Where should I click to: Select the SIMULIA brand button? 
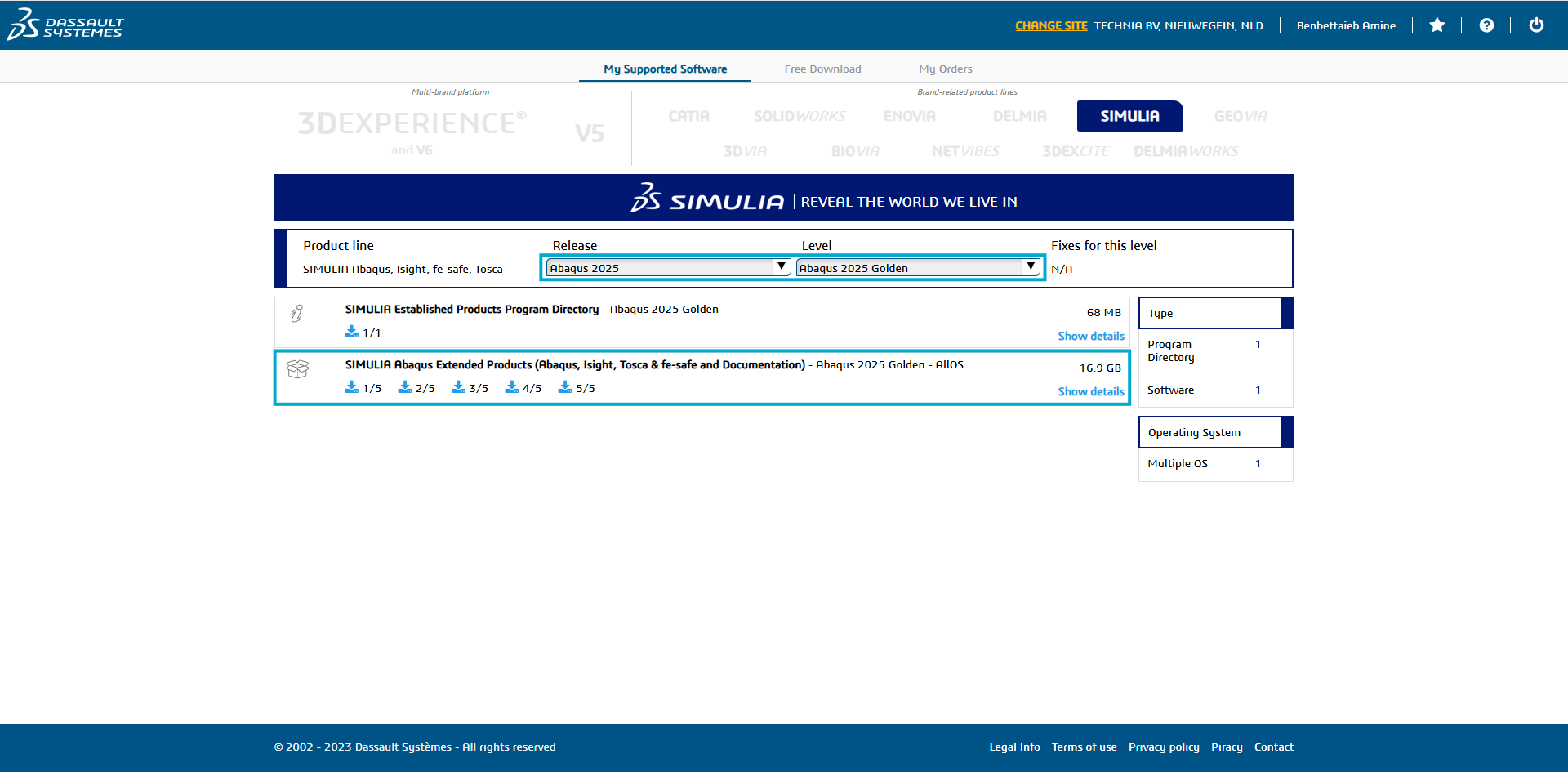[x=1129, y=116]
